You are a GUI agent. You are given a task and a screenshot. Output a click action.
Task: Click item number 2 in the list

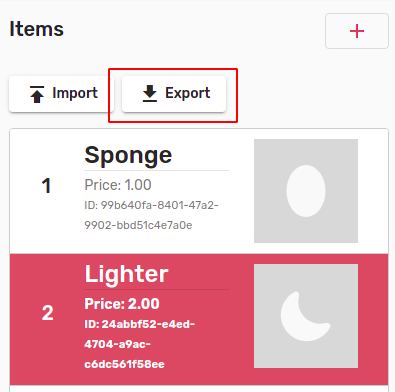pos(47,313)
